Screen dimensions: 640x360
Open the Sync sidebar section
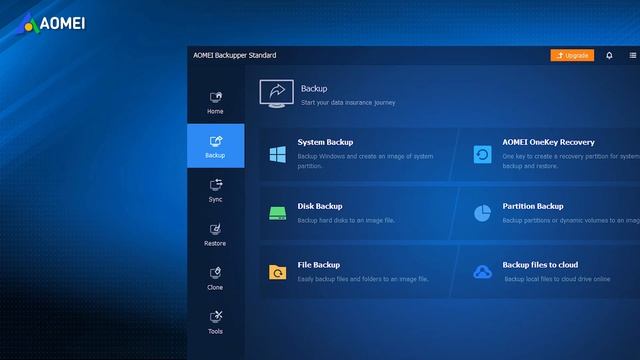216,190
